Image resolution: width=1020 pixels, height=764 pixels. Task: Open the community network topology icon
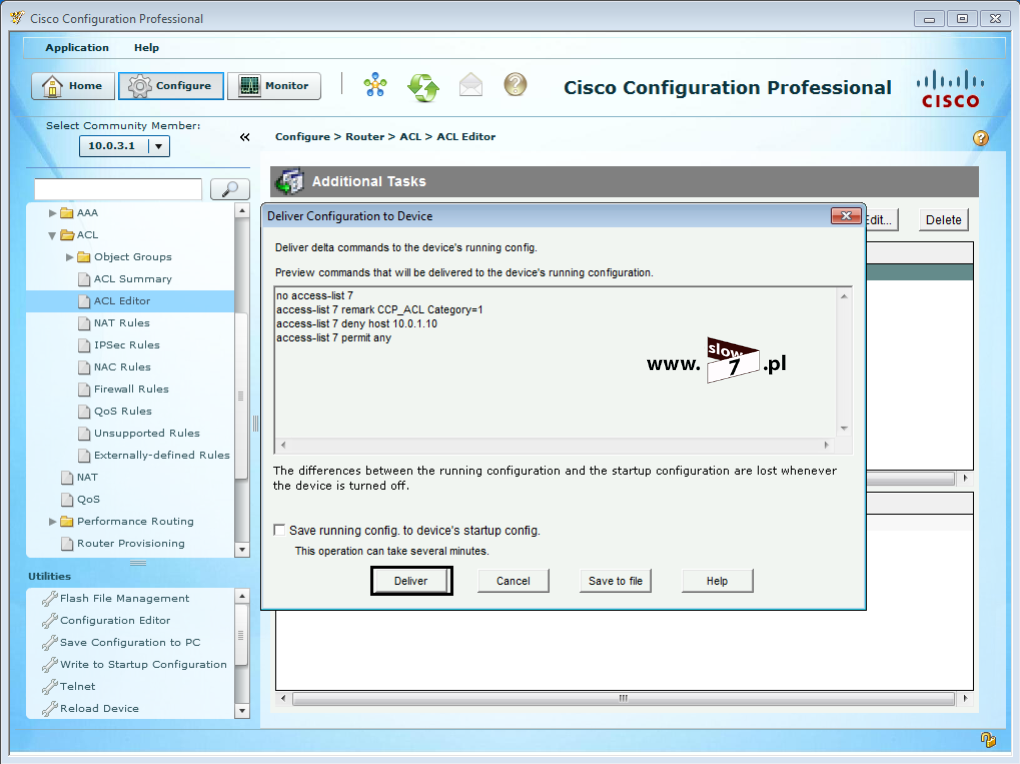click(x=375, y=85)
